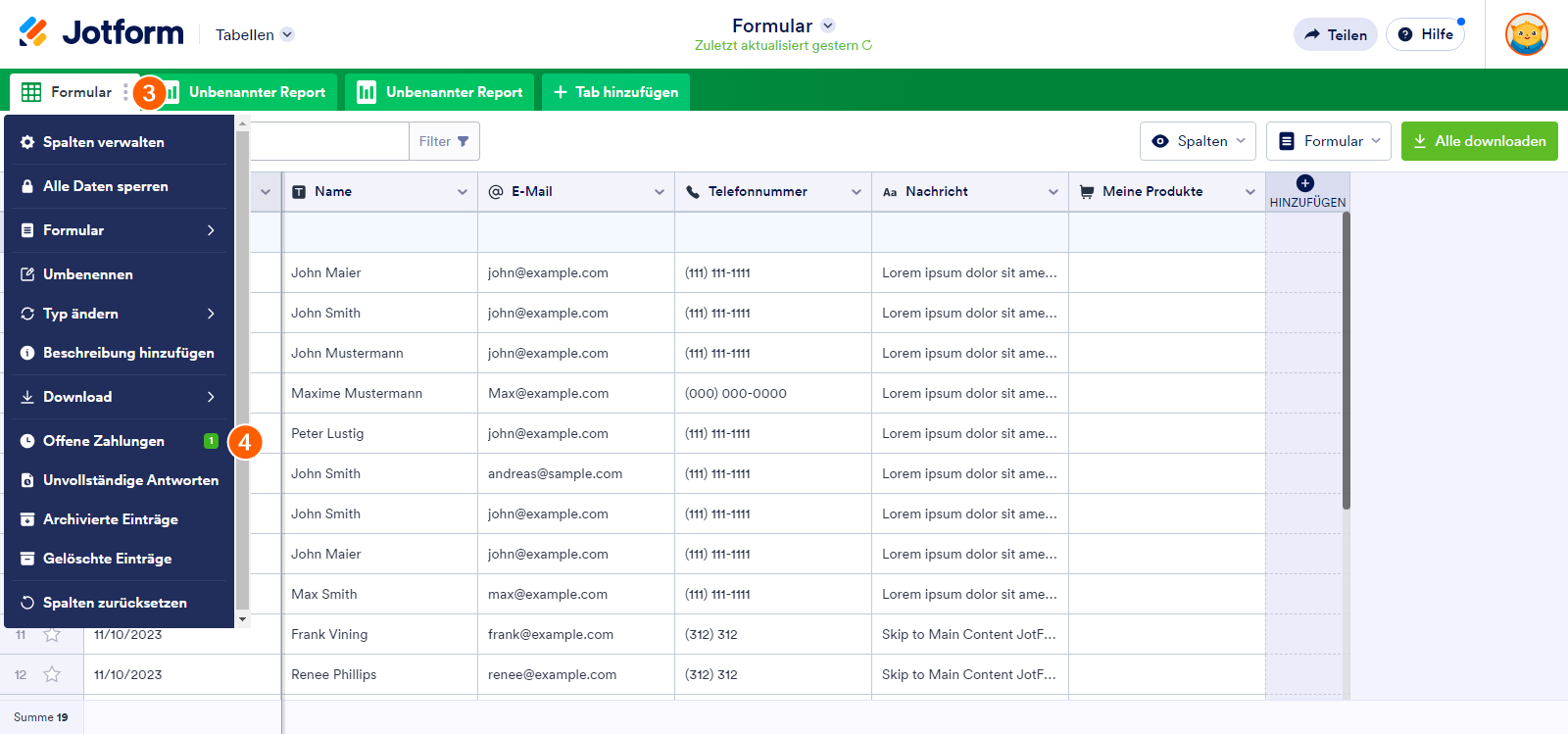The image size is (1568, 734).
Task: Click the Offene Zahlungen green count badge
Action: pos(211,441)
